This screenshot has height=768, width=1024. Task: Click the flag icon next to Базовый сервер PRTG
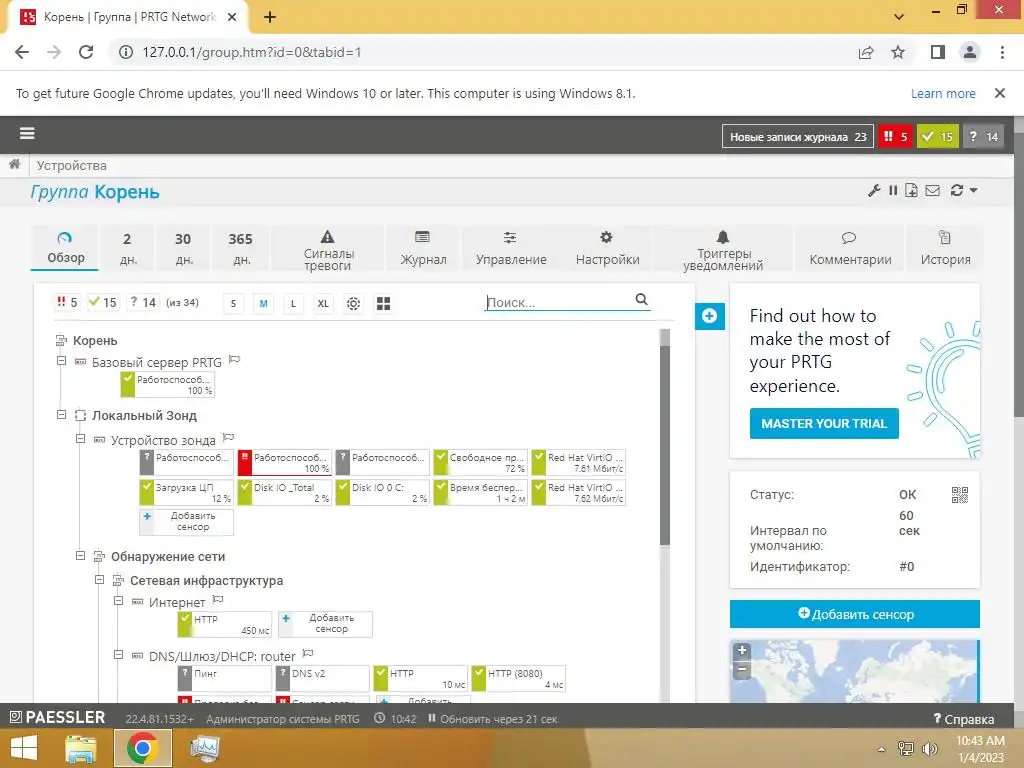pyautogui.click(x=234, y=359)
